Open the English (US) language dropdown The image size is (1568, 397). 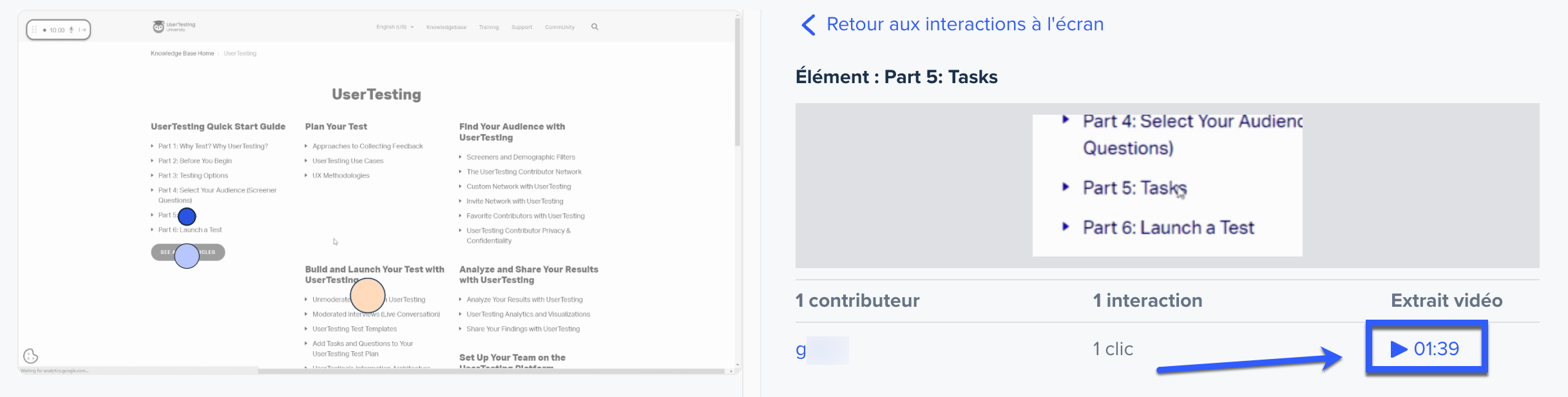click(395, 27)
